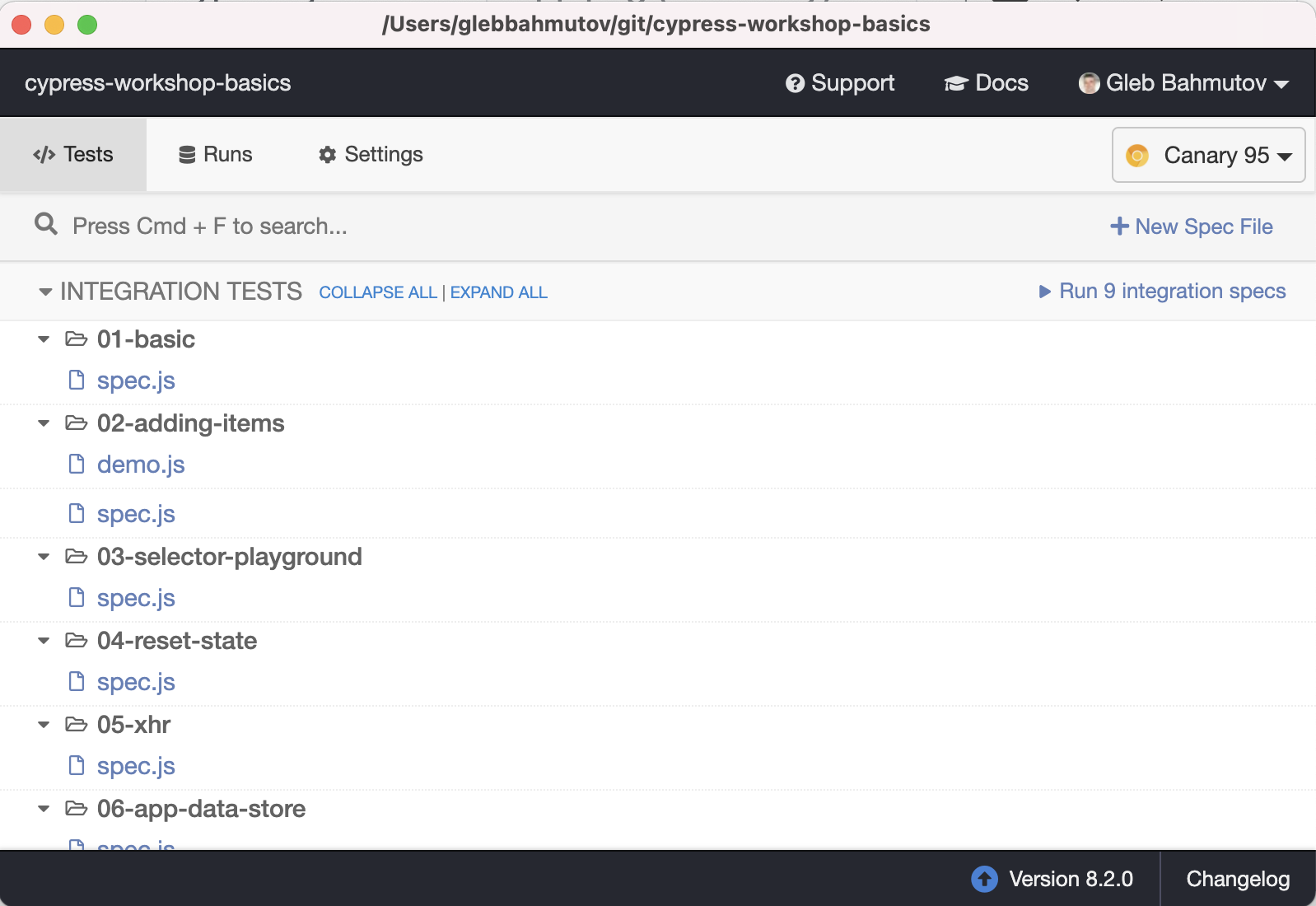Open the Gleb Bahmutov user menu

1183,83
